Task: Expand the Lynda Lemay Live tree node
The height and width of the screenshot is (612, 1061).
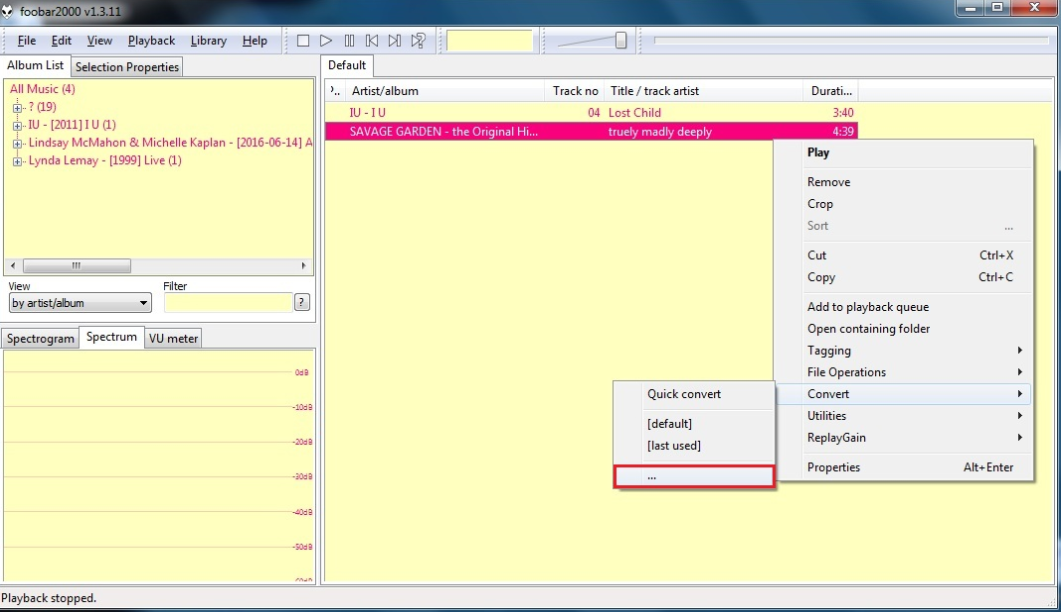Action: 17,161
